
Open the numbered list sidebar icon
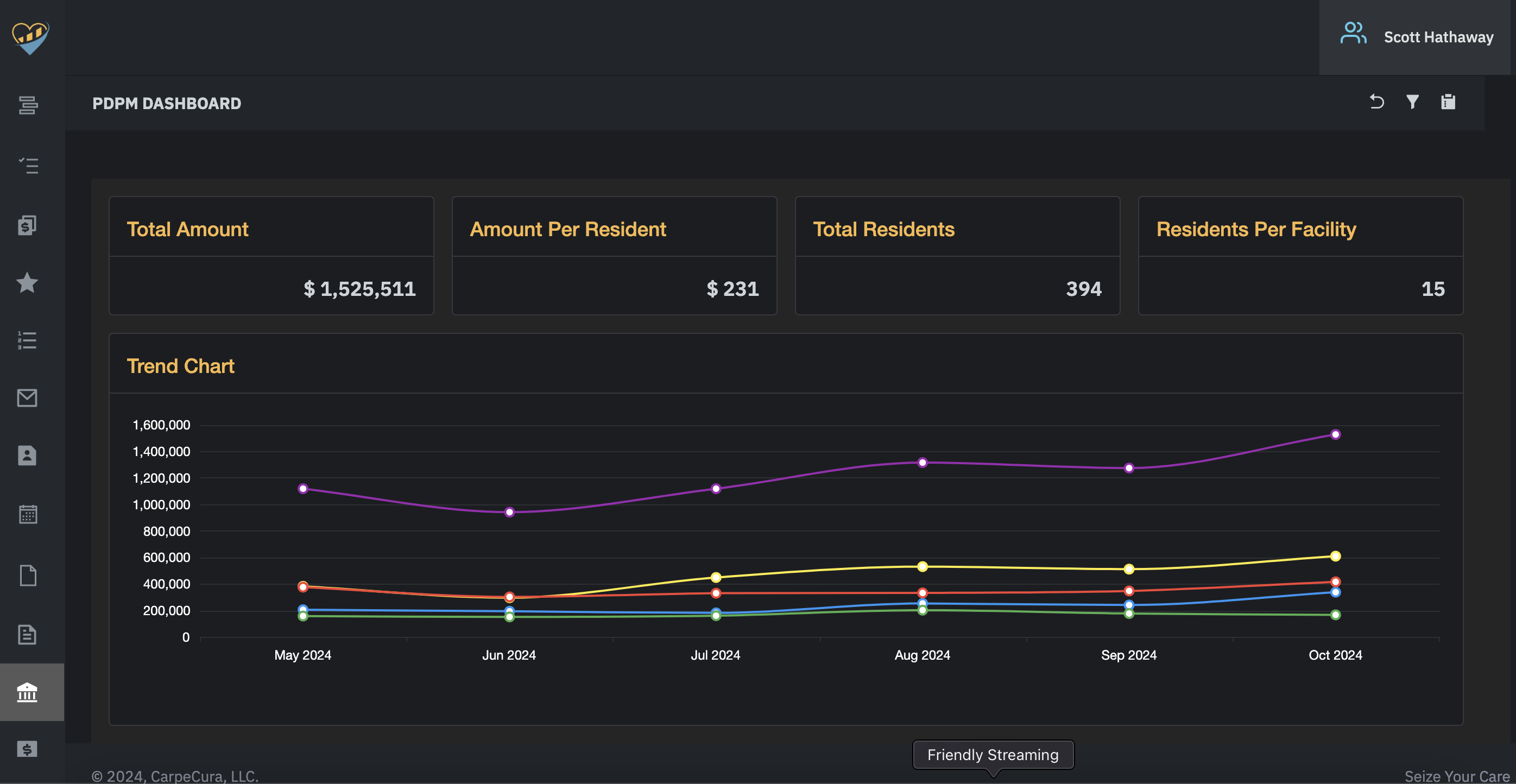coord(27,340)
